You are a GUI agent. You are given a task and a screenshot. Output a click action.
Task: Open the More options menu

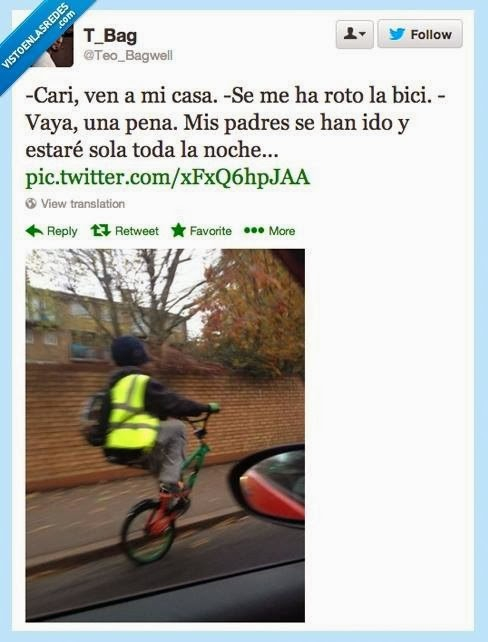(282, 231)
